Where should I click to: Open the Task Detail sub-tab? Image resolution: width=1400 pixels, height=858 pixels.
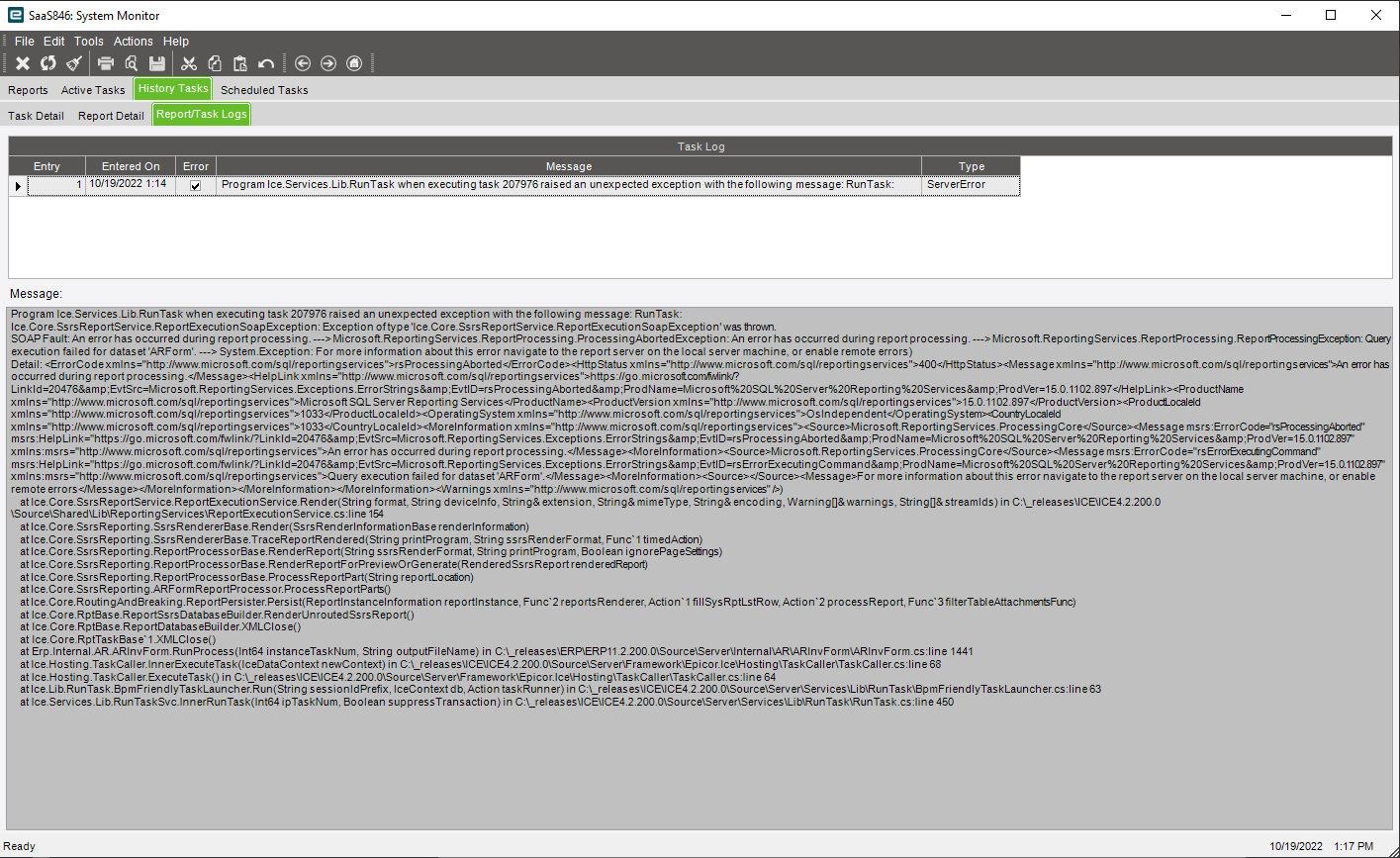tap(36, 116)
